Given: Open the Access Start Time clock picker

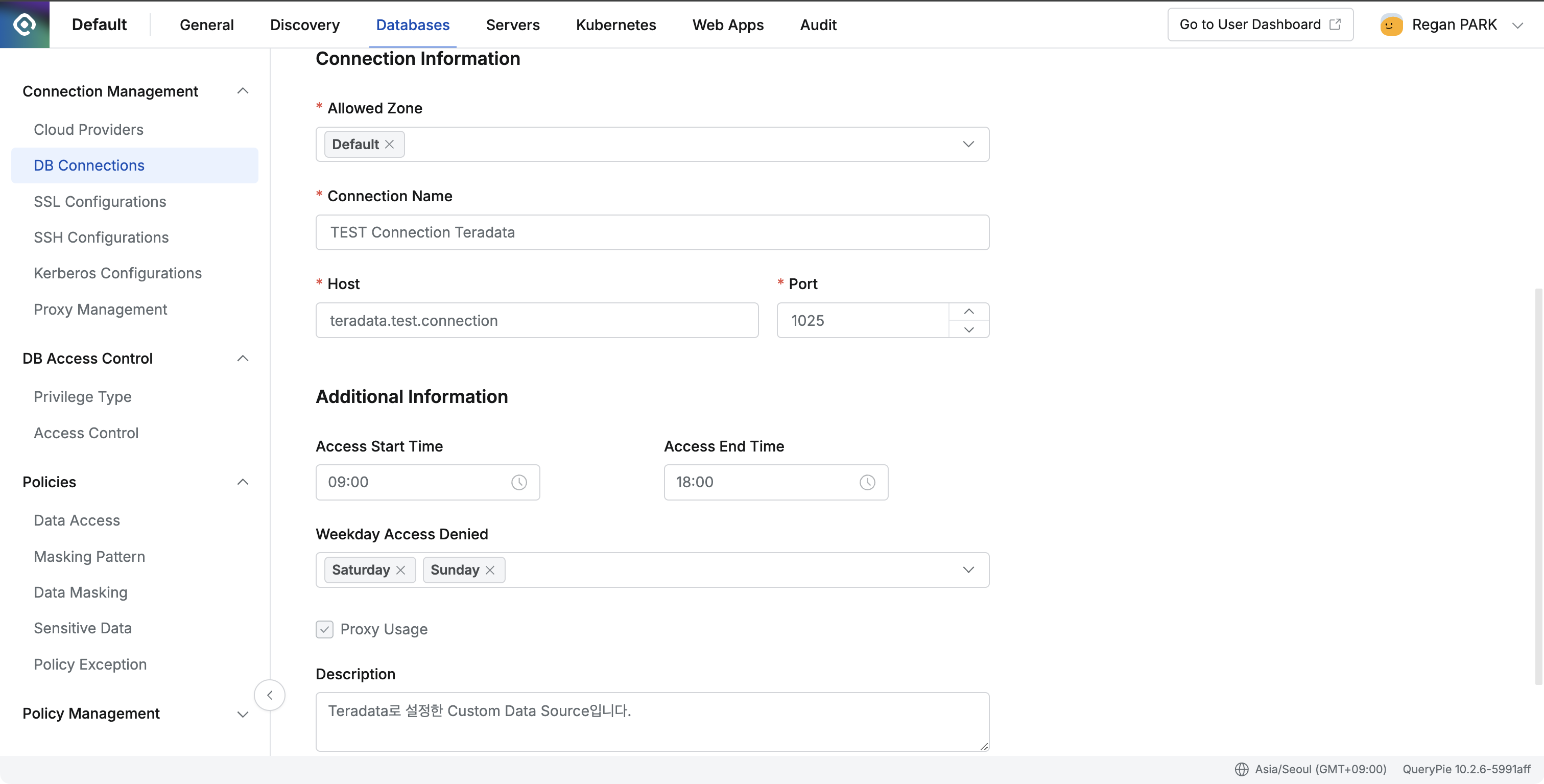Looking at the screenshot, I should pyautogui.click(x=518, y=483).
